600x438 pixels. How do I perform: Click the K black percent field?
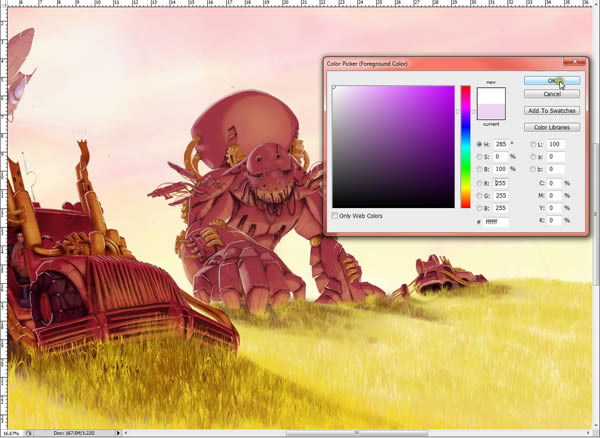(554, 220)
